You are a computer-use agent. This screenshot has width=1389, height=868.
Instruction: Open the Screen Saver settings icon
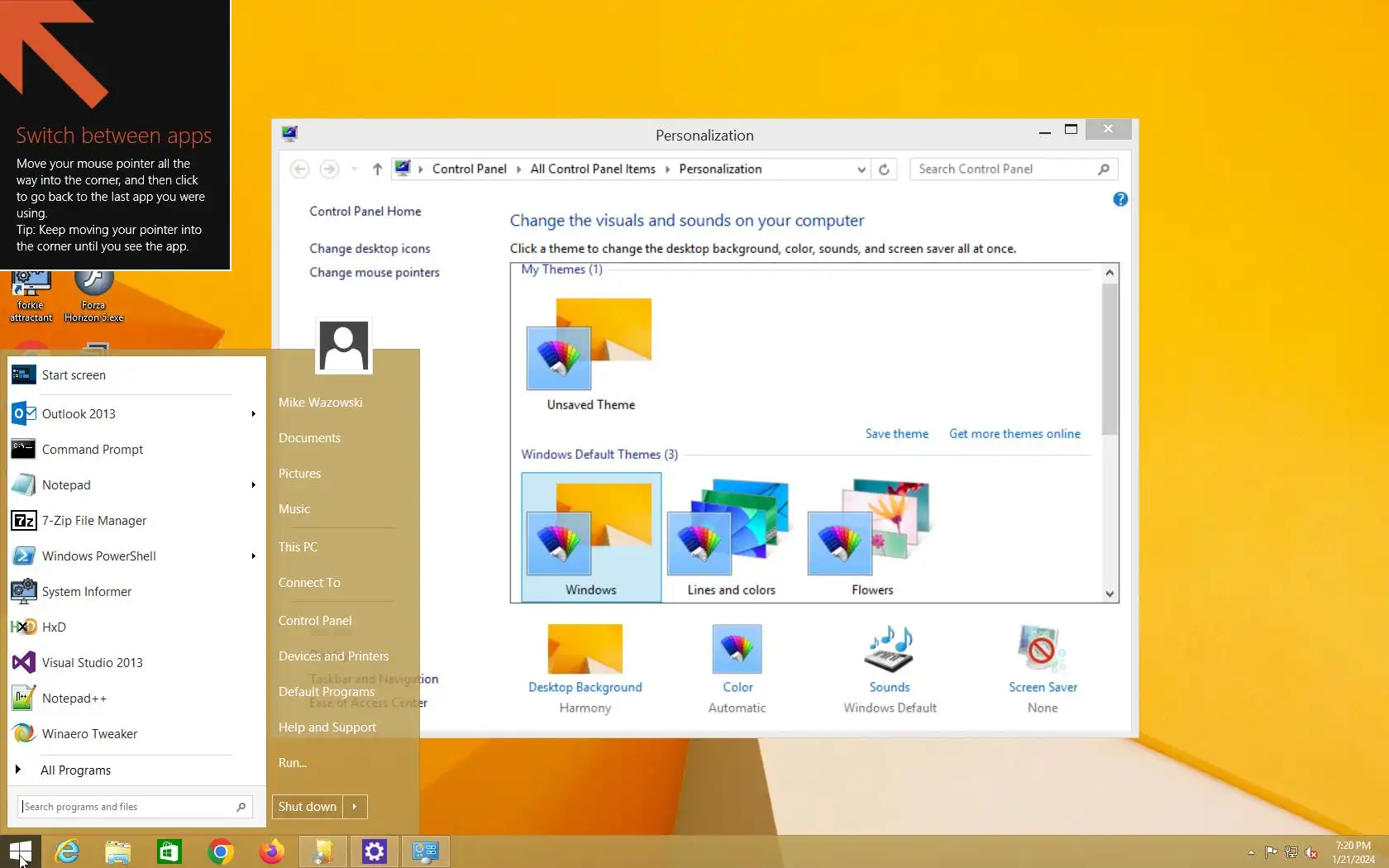coord(1042,650)
